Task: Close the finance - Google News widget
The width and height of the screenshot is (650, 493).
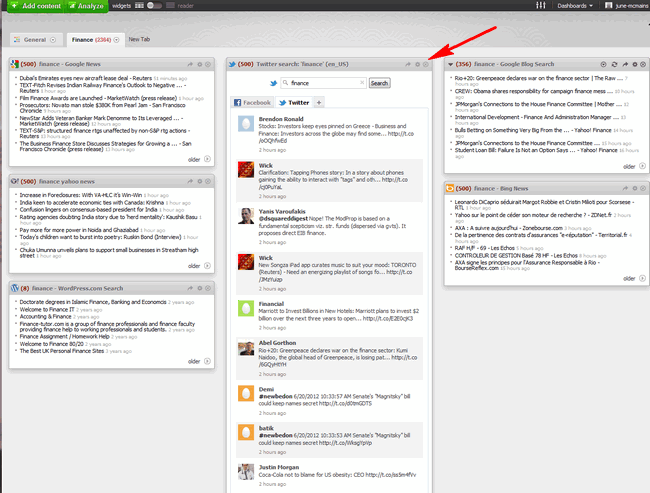Action: (x=208, y=64)
